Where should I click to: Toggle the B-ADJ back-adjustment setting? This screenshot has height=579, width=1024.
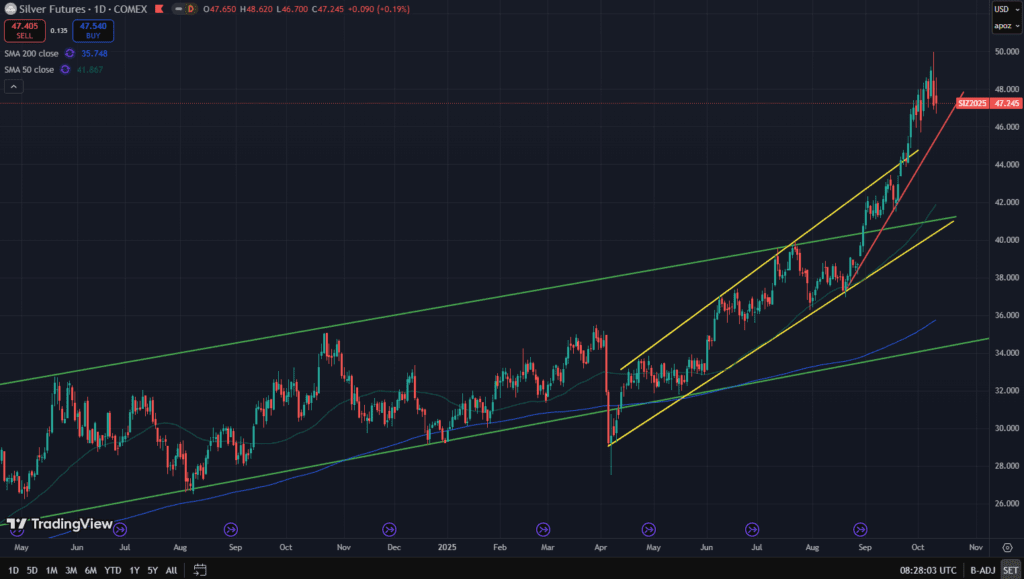click(x=981, y=570)
